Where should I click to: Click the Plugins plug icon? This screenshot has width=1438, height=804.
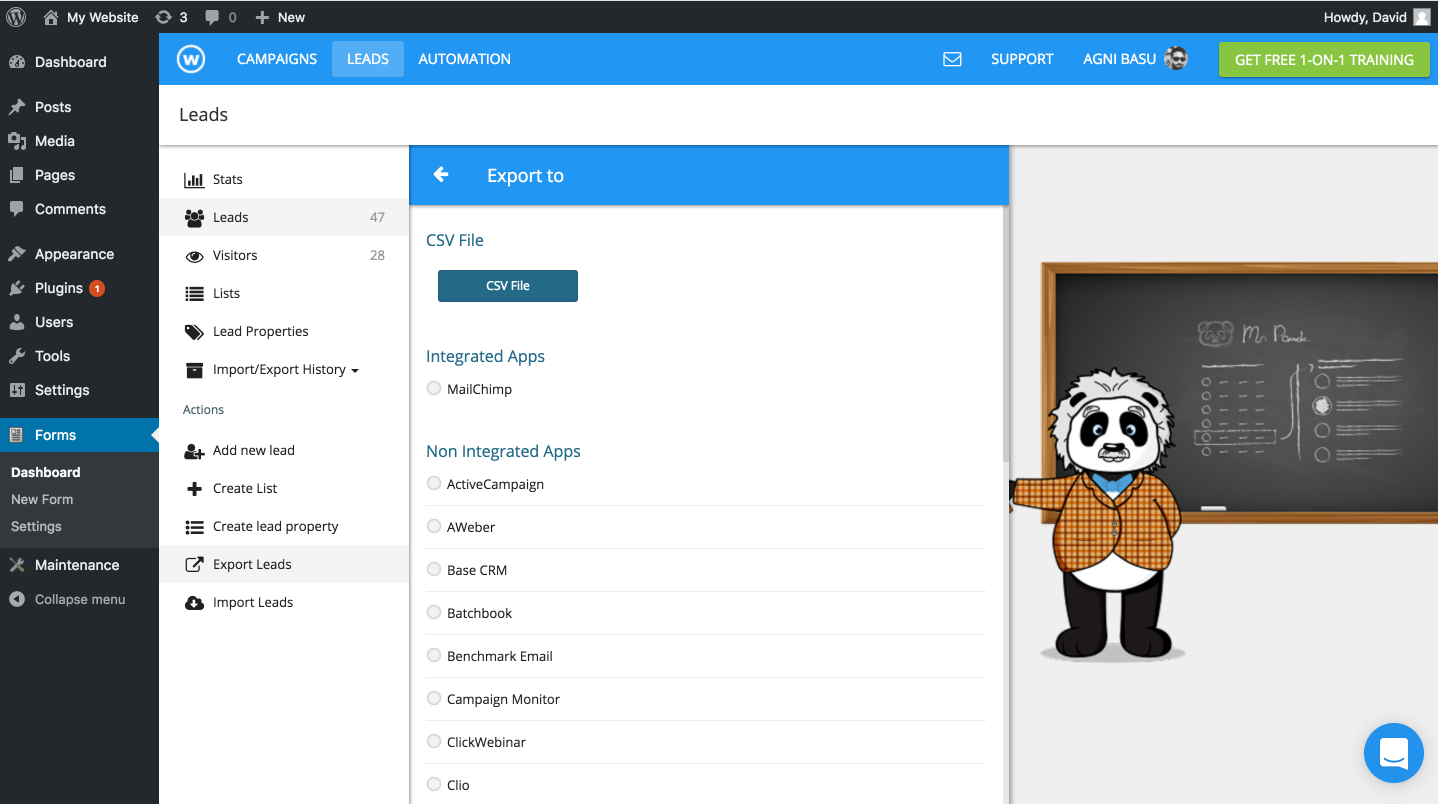[x=17, y=288]
